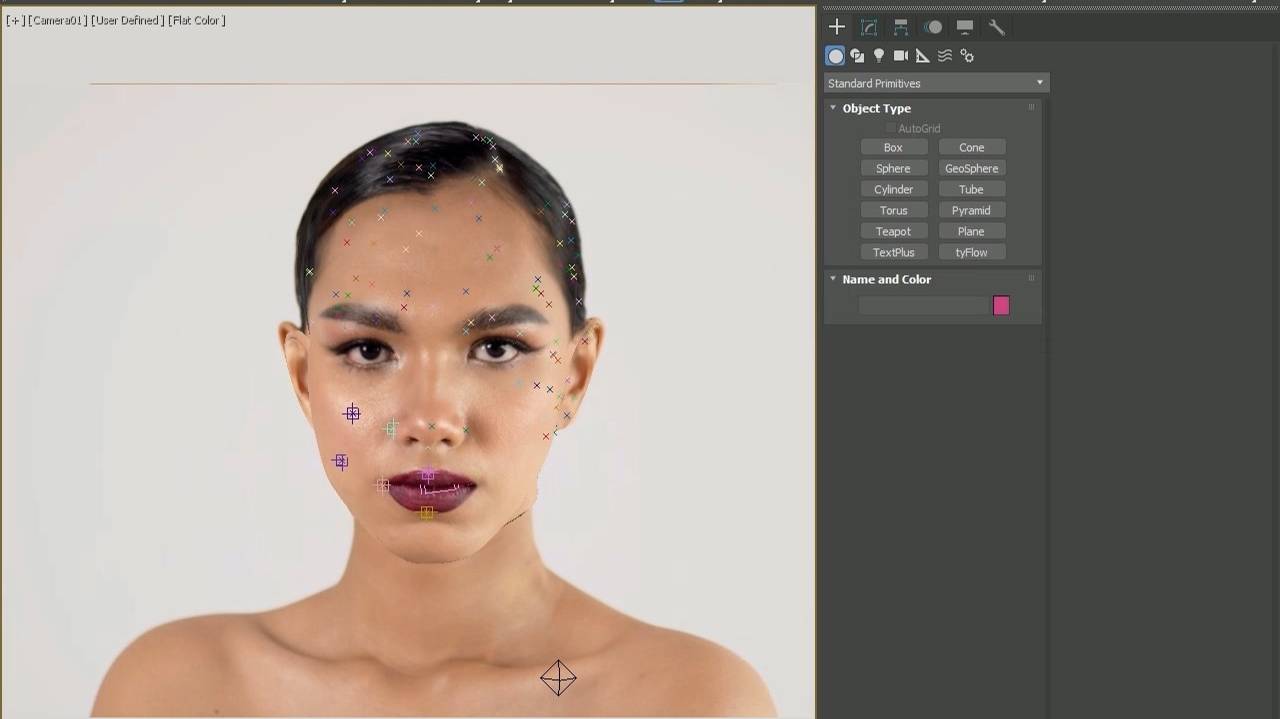Open the pink object color swatch

[x=1001, y=305]
